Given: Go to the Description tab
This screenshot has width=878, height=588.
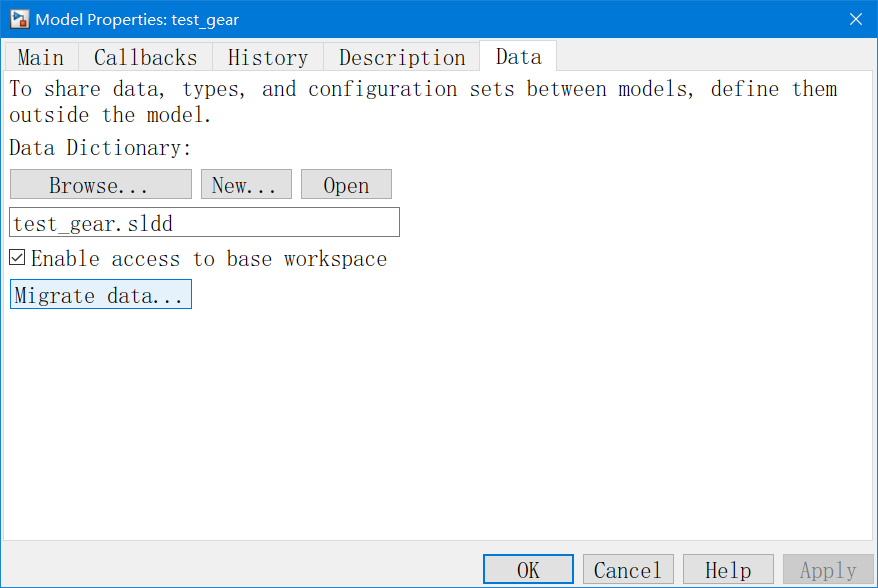Looking at the screenshot, I should tap(401, 57).
